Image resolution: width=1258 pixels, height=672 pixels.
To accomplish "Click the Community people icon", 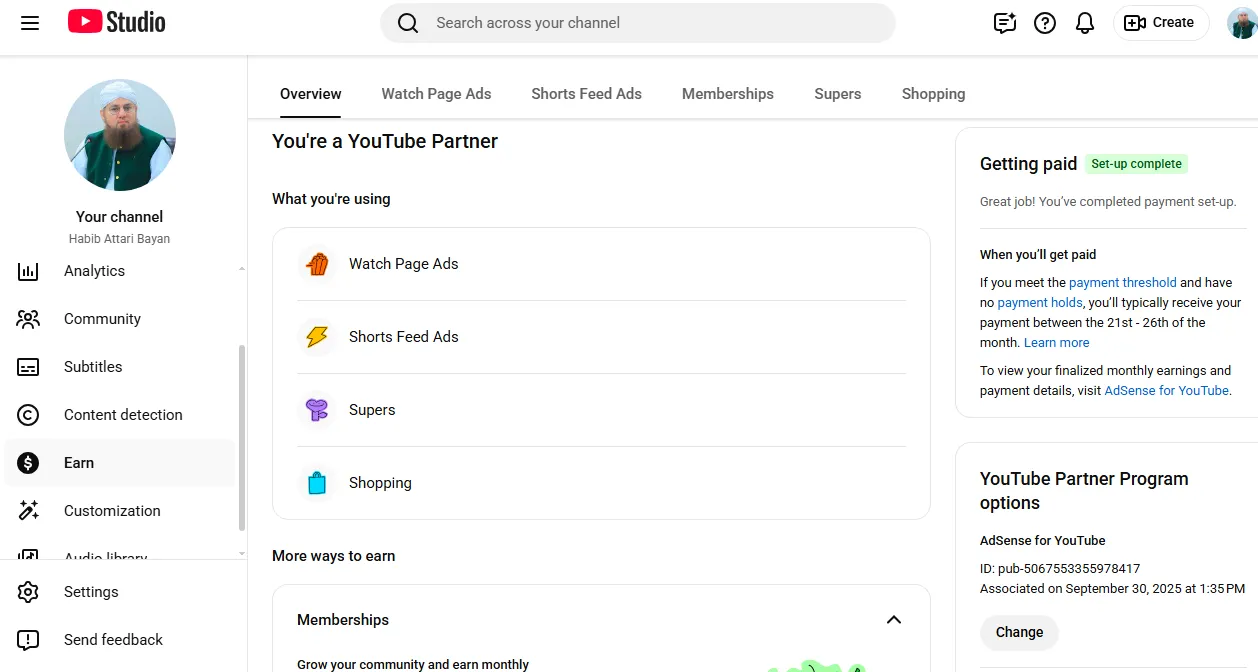I will (x=28, y=319).
